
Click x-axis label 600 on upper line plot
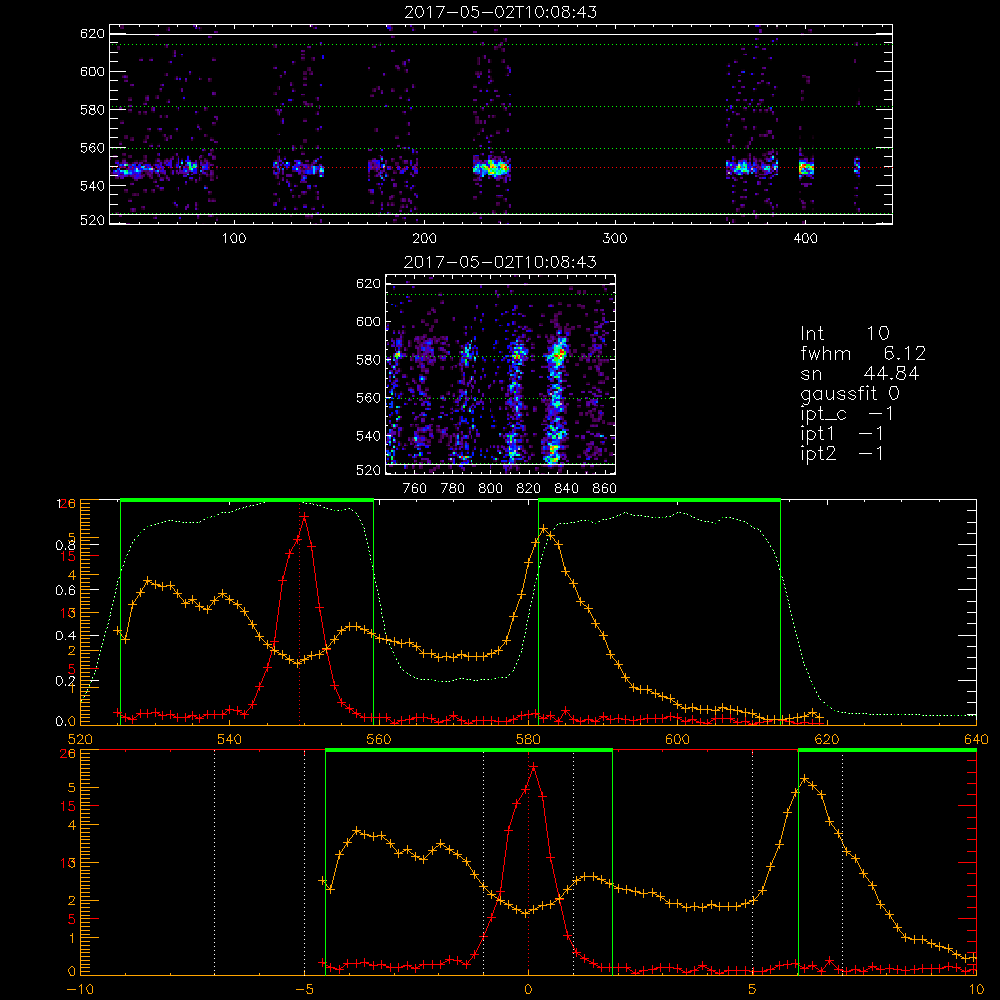tap(677, 739)
